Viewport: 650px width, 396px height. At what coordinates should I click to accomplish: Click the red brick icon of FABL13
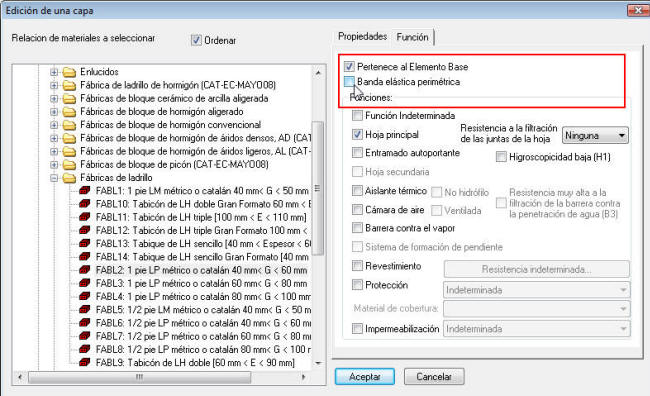point(85,243)
